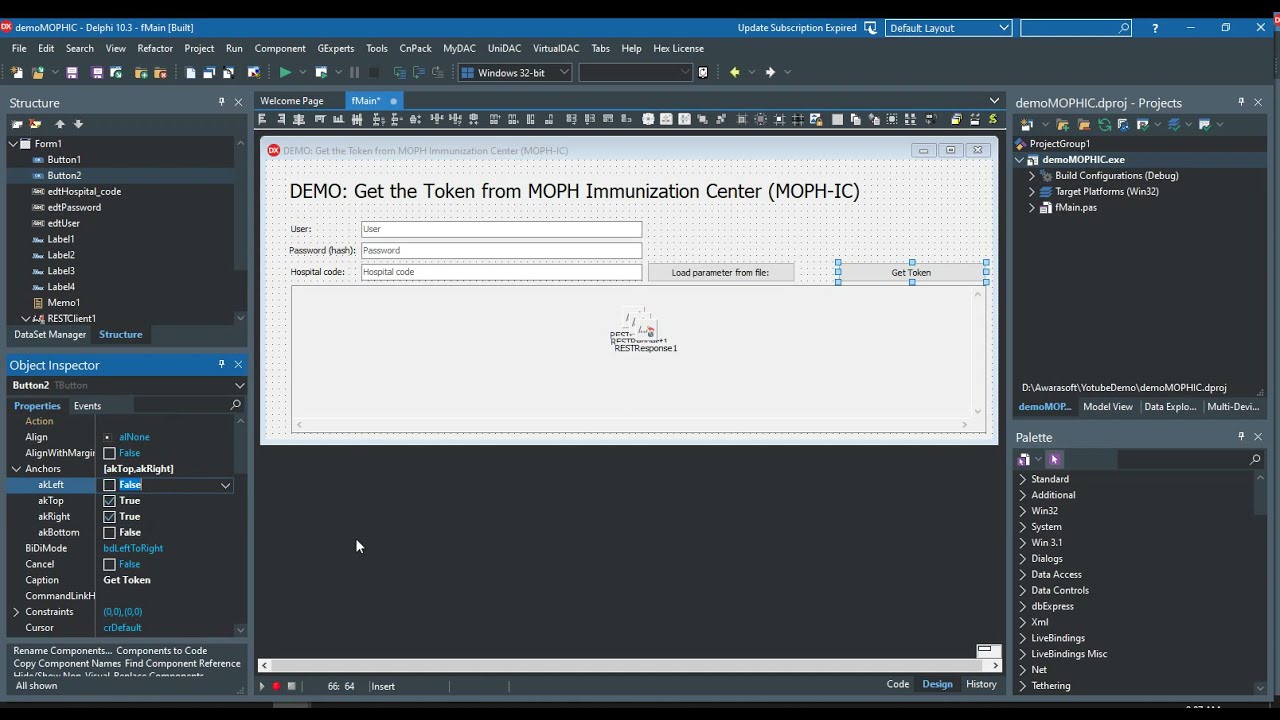Expand the Data Access palette category
This screenshot has height=720, width=1280.
(x=1023, y=575)
